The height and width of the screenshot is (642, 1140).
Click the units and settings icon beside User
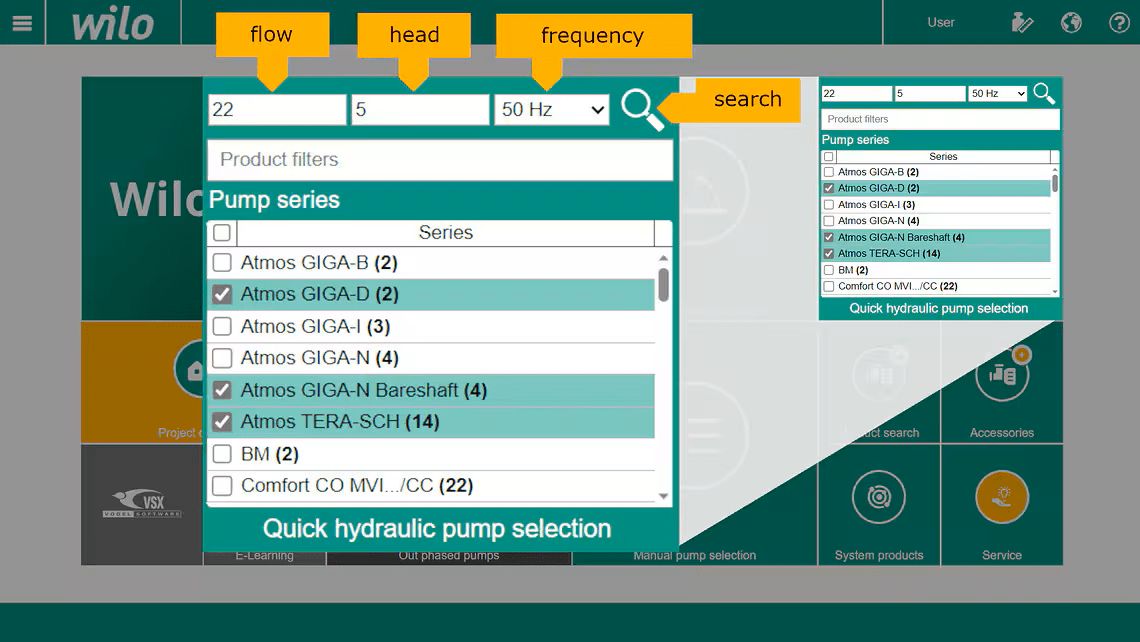(1022, 22)
